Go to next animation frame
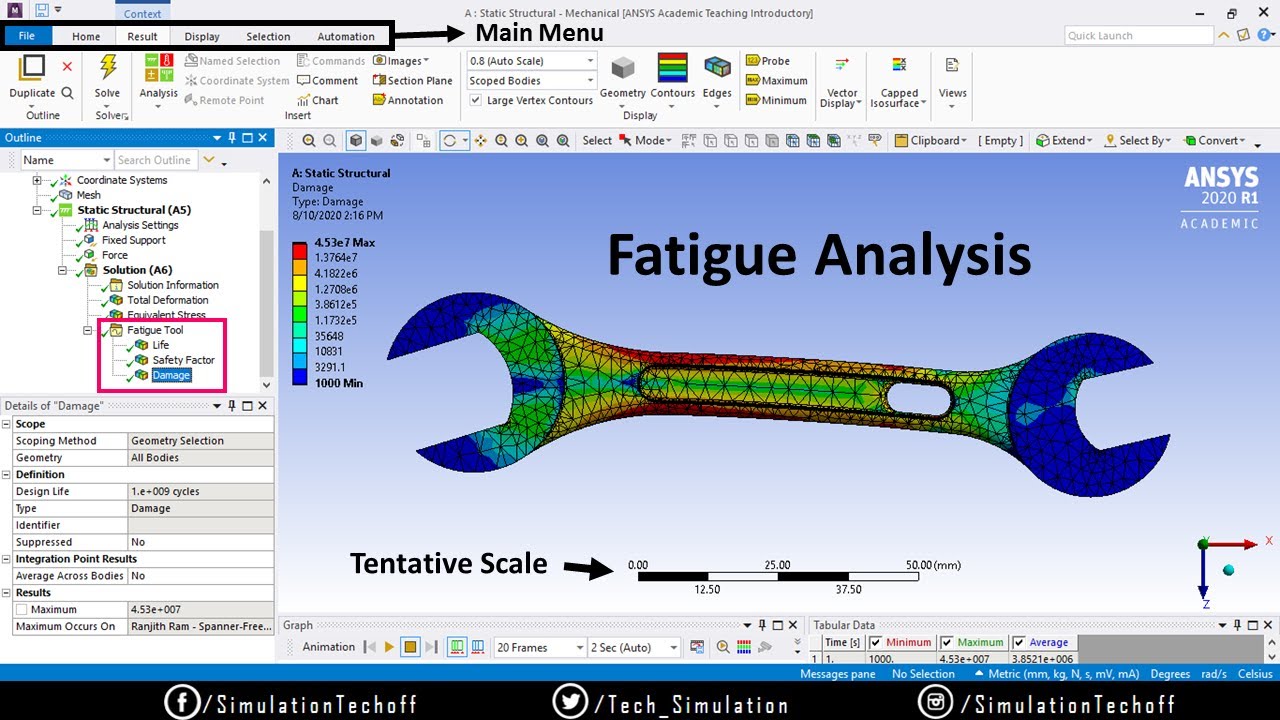Viewport: 1280px width, 720px height. click(430, 648)
